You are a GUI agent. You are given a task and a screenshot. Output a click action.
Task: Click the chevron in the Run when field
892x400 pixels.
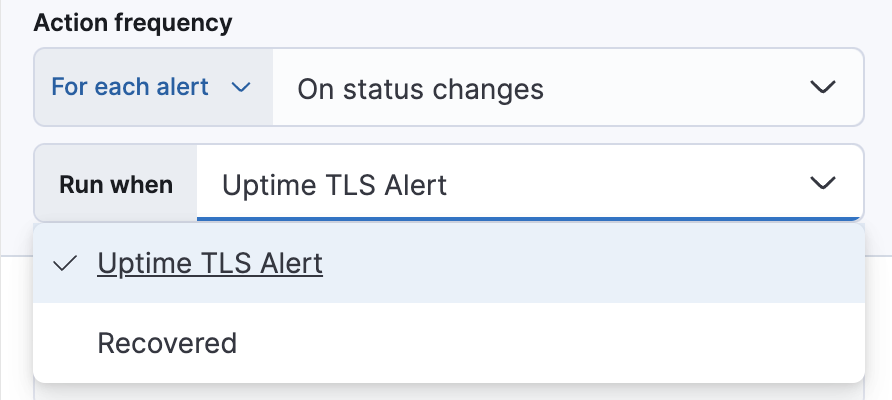click(822, 183)
